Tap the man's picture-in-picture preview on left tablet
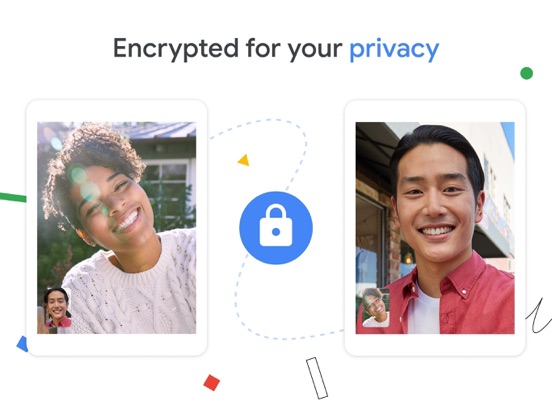Screen dimensions: 552x414 (57, 308)
